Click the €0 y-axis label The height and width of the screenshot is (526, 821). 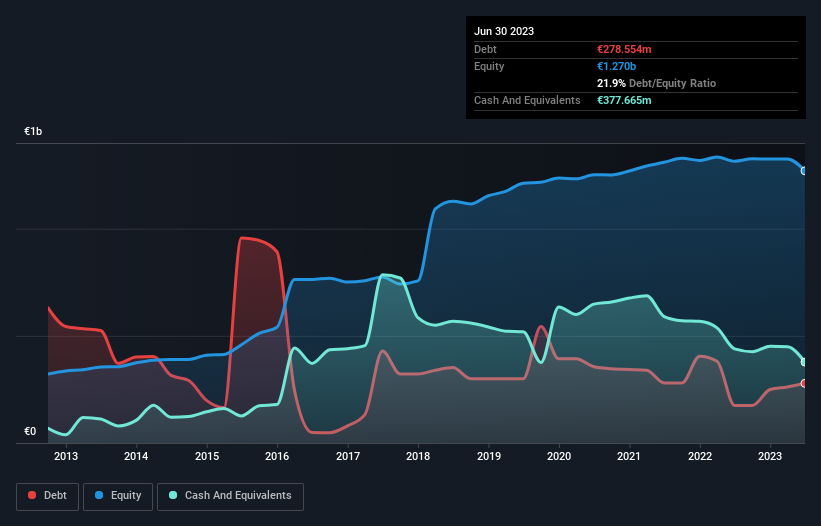tap(30, 431)
